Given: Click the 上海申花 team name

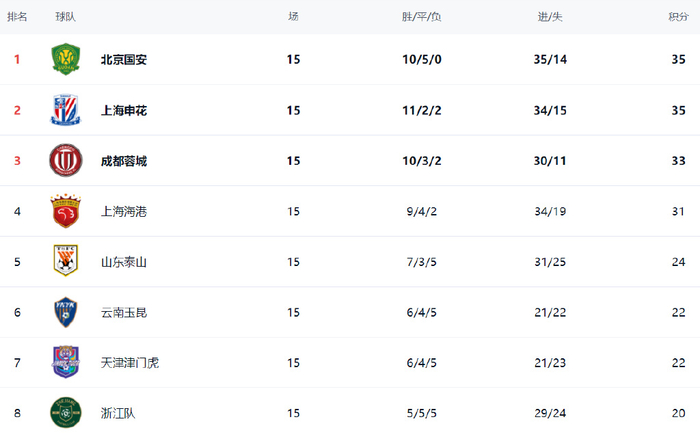Looking at the screenshot, I should (124, 110).
